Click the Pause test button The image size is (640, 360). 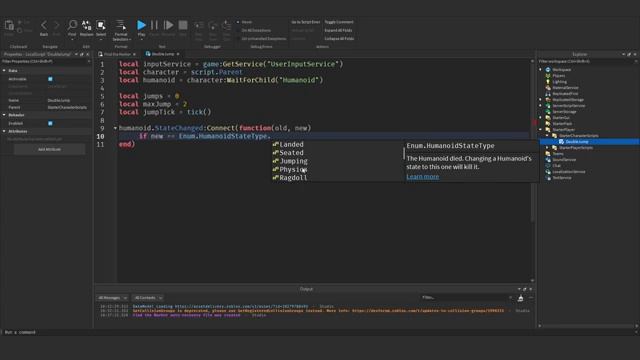click(154, 25)
